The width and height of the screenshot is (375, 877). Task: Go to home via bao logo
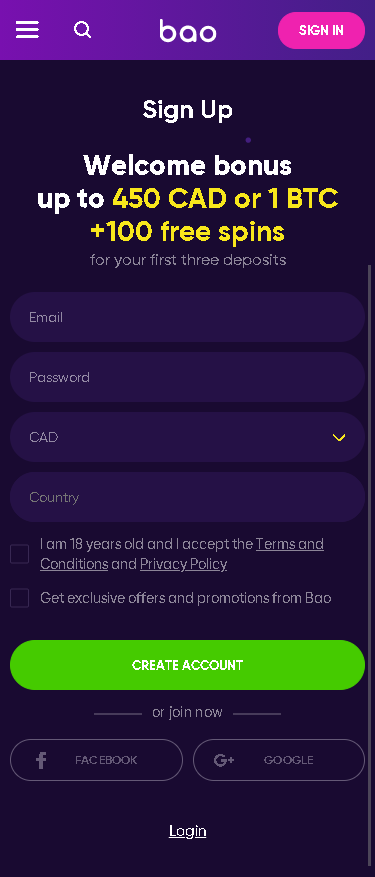click(x=188, y=30)
